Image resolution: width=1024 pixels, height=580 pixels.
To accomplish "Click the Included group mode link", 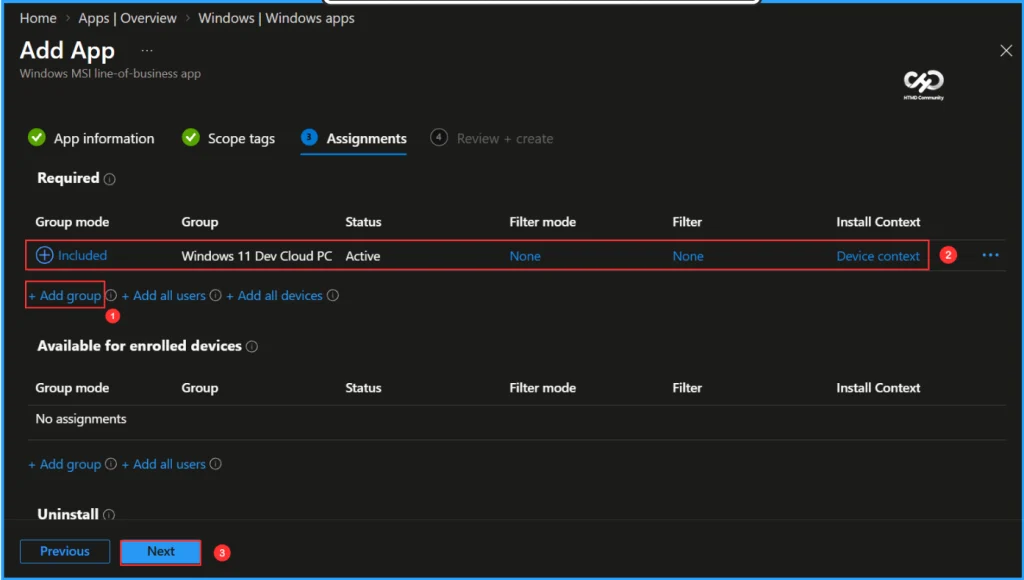I will coord(82,255).
